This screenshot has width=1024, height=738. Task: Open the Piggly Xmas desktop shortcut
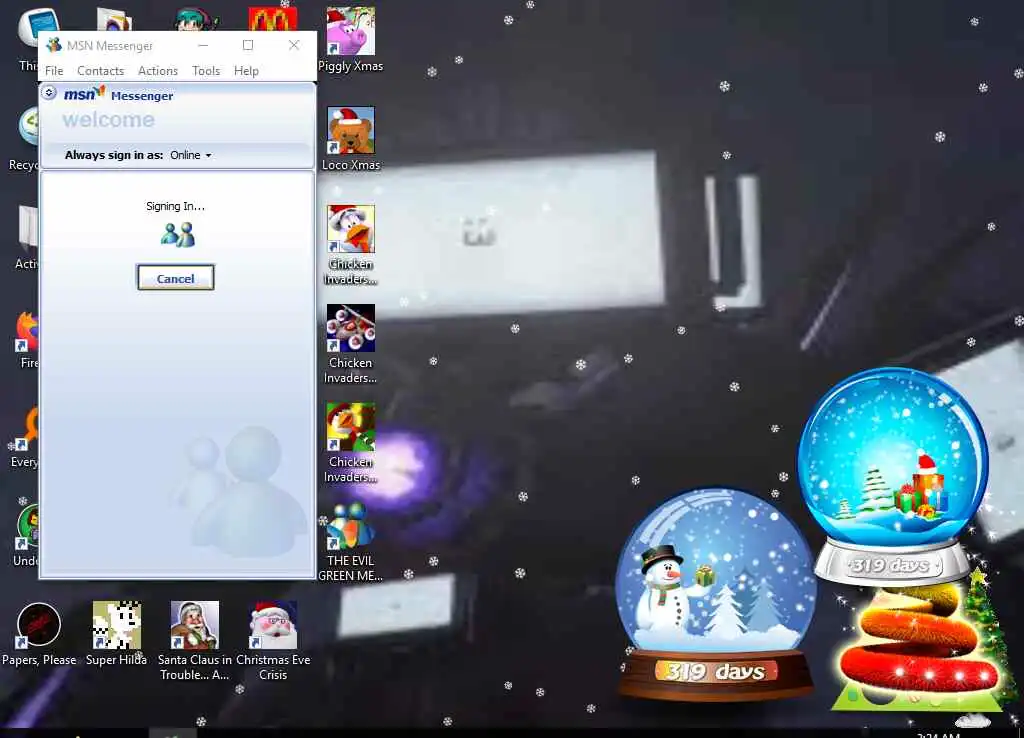tap(351, 39)
